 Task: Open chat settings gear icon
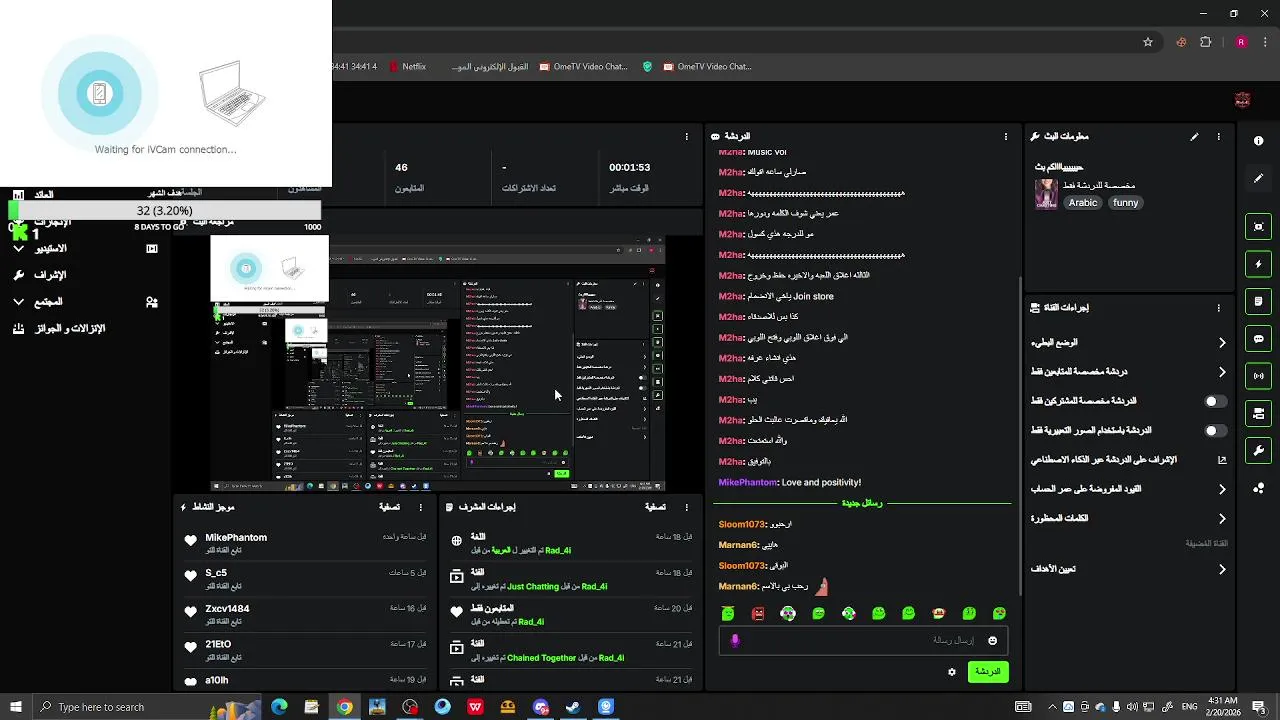pos(952,672)
